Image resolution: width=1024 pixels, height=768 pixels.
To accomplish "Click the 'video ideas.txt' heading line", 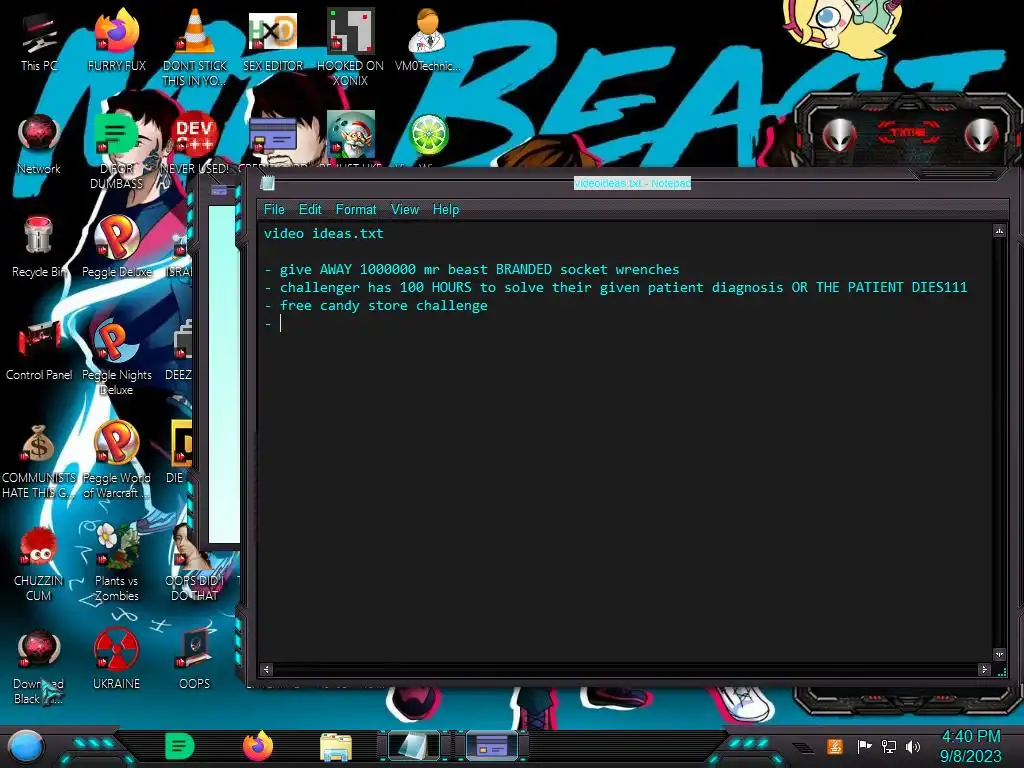I will click(x=323, y=234).
